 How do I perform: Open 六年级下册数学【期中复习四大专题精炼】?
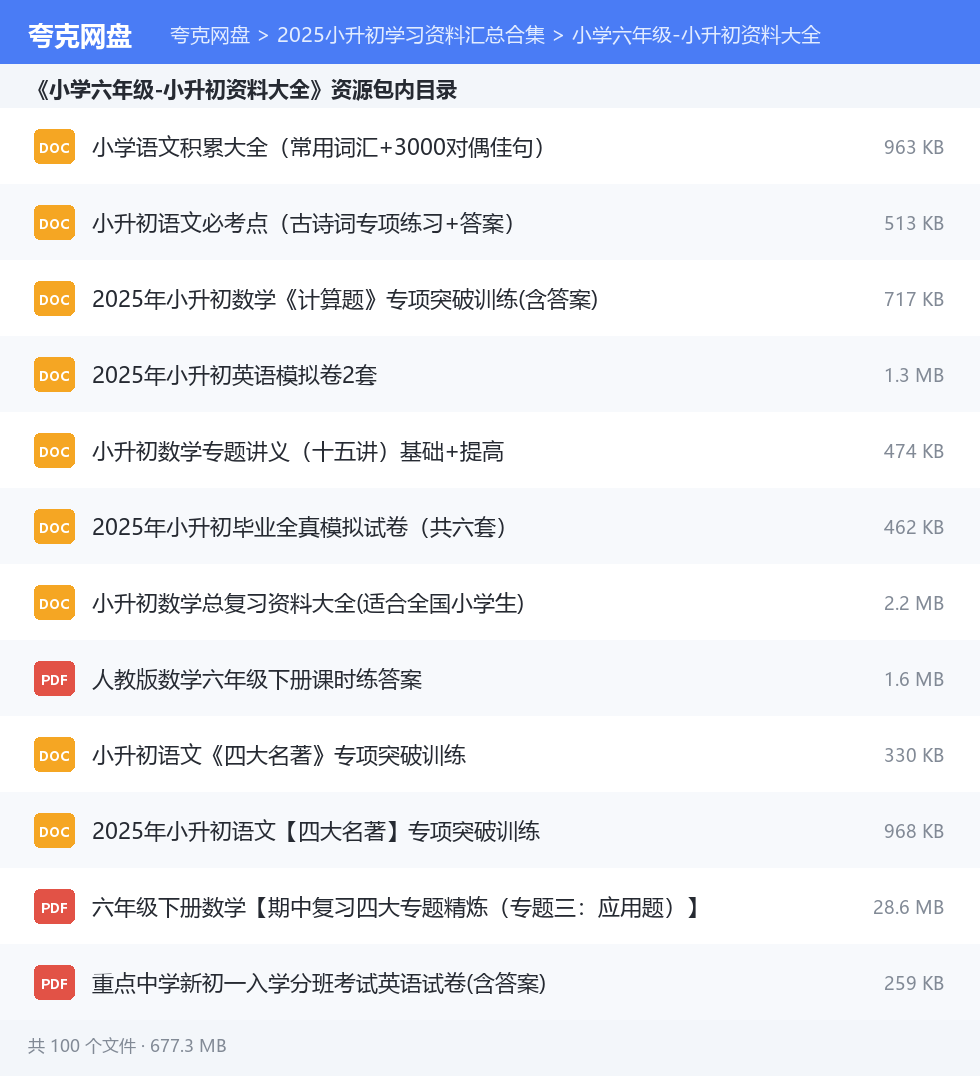[x=396, y=907]
